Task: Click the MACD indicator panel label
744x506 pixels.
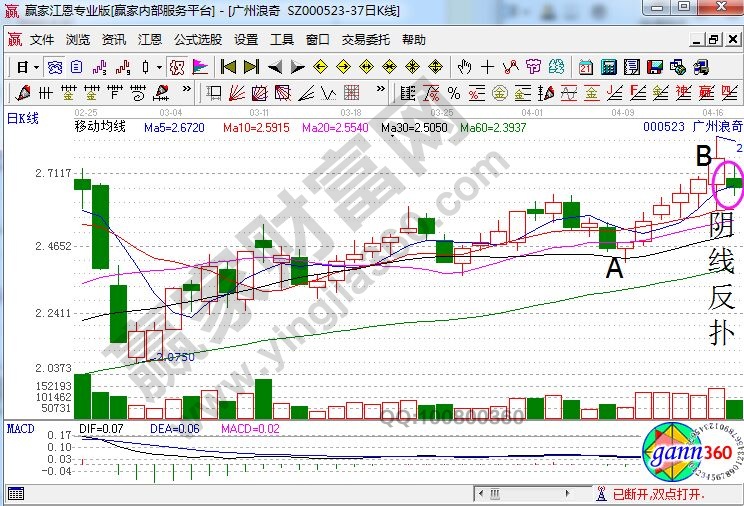Action: (x=20, y=428)
